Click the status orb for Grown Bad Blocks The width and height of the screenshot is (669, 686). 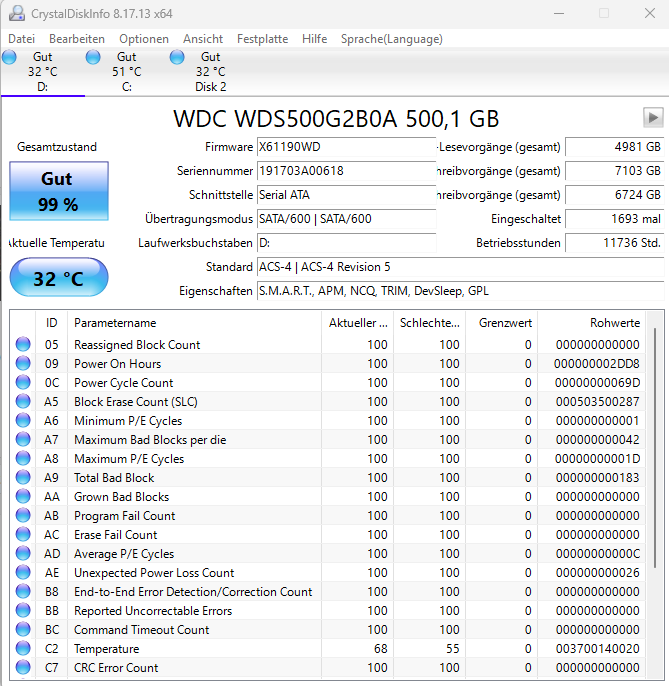point(23,497)
